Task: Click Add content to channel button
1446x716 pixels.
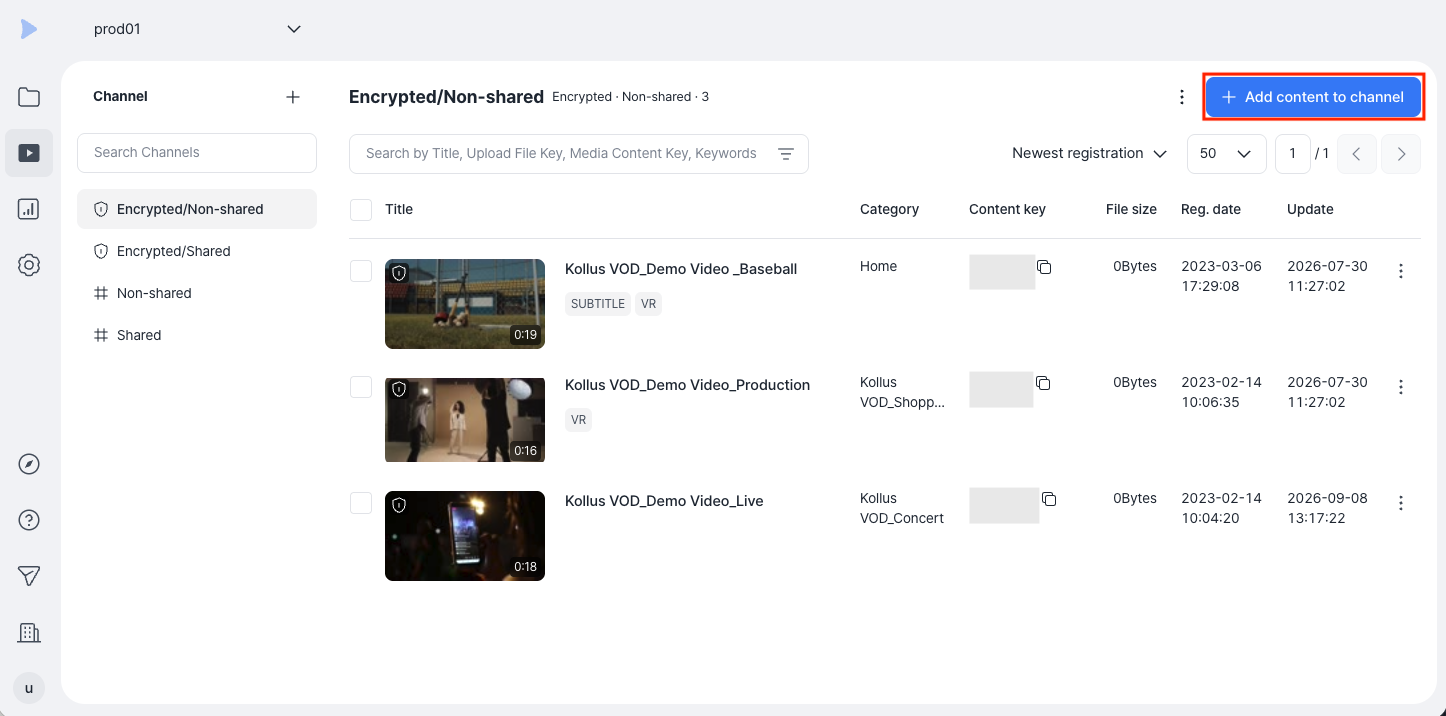Action: [x=1313, y=97]
